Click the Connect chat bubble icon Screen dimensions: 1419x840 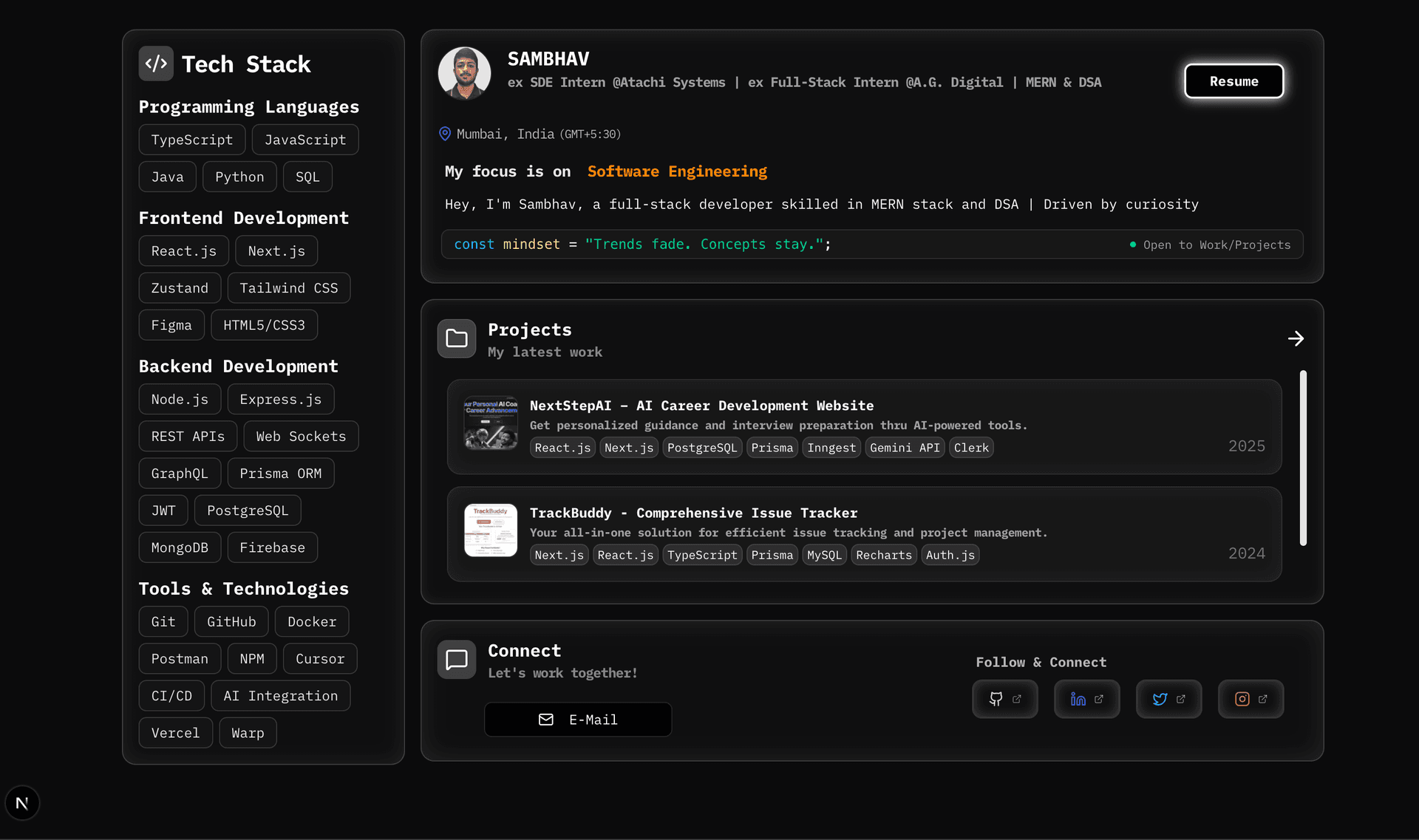click(456, 659)
